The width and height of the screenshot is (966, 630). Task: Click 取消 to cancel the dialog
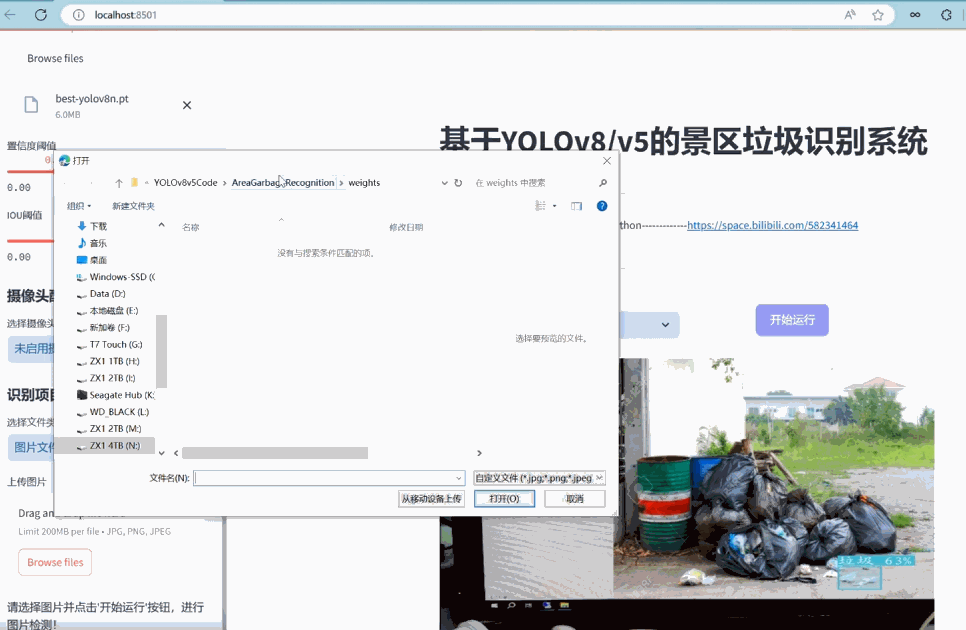point(574,498)
